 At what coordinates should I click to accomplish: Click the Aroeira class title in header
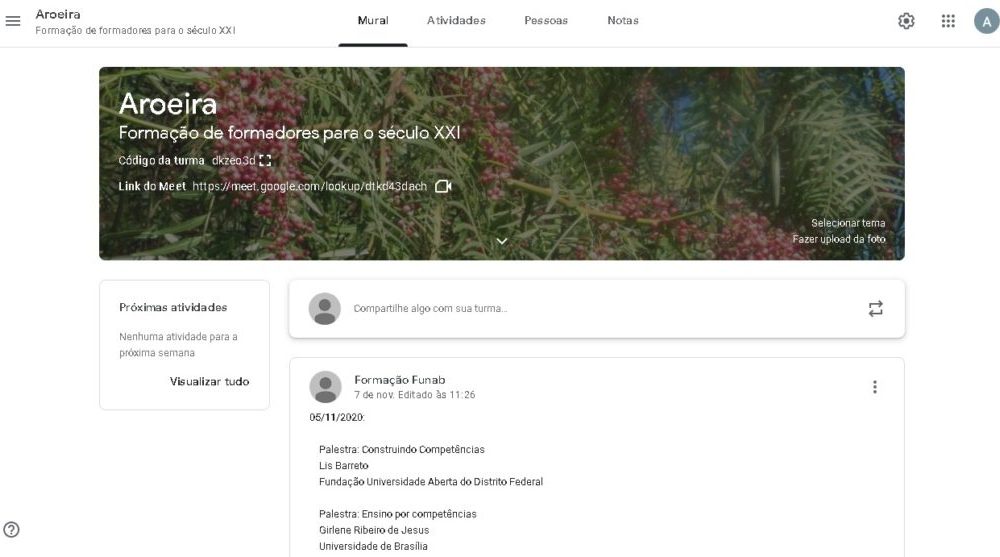[58, 14]
